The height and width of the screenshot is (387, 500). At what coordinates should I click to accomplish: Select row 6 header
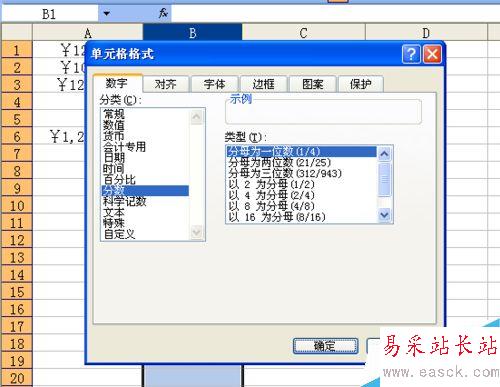click(17, 137)
